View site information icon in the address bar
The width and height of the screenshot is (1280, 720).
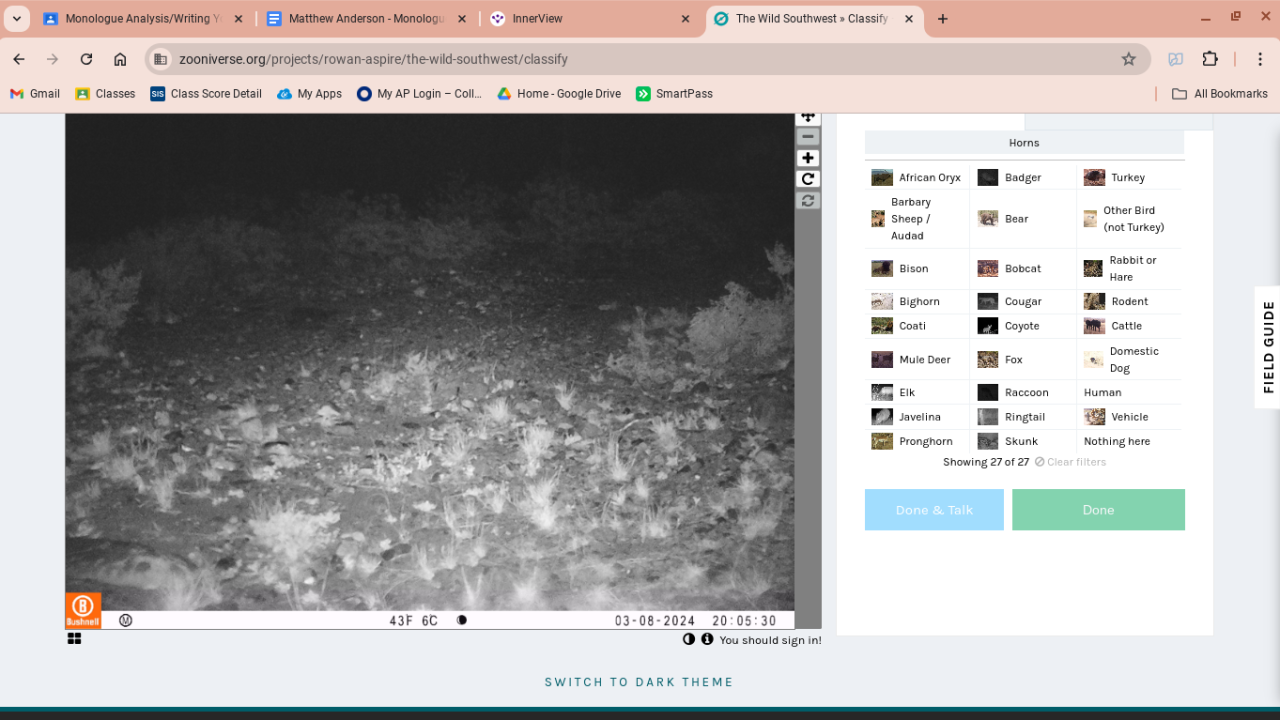[x=161, y=59]
